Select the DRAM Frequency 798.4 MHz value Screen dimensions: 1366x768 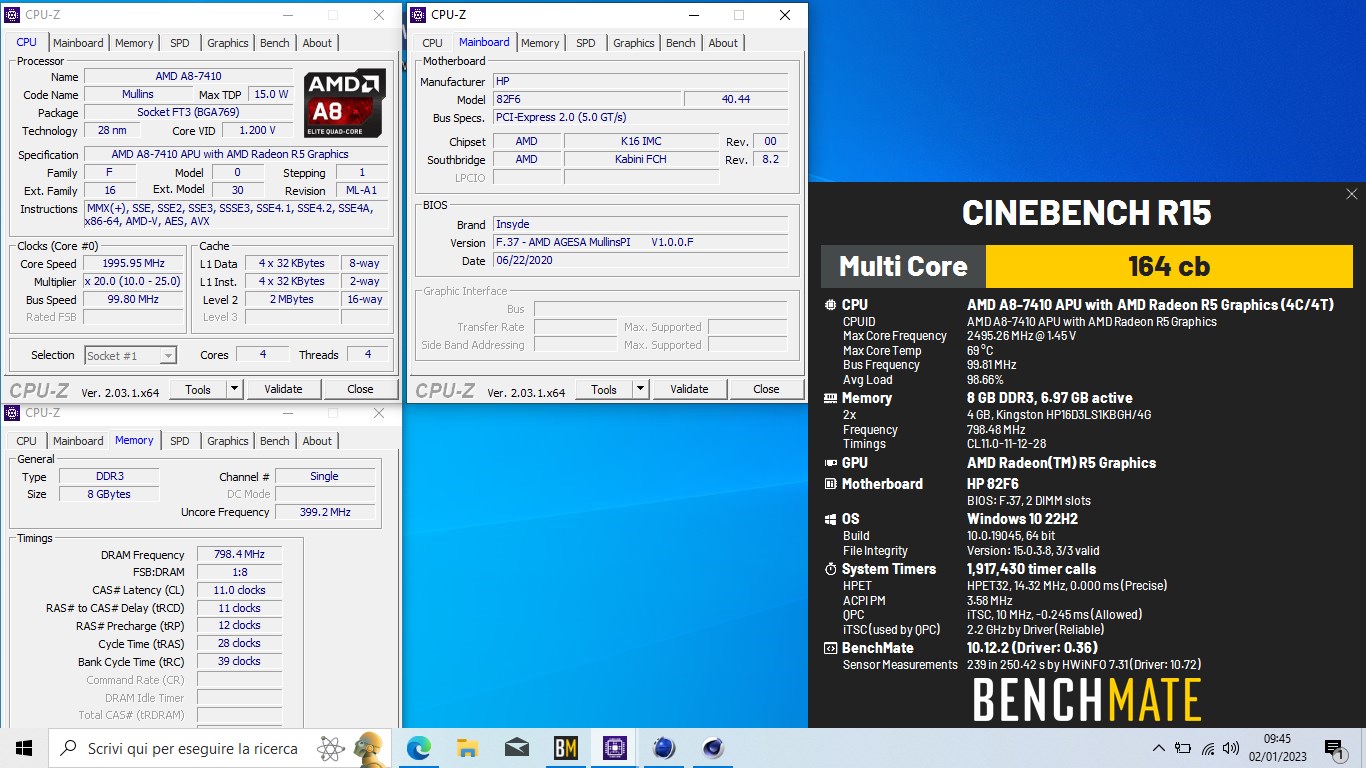click(239, 555)
